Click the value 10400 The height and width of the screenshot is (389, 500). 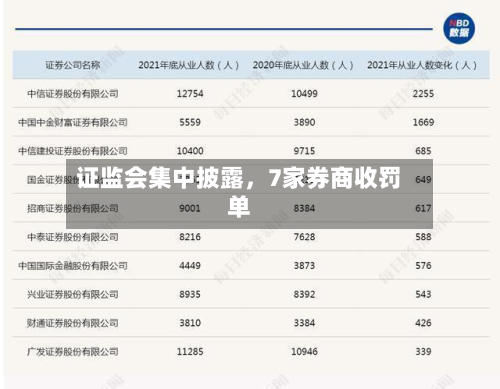click(190, 151)
